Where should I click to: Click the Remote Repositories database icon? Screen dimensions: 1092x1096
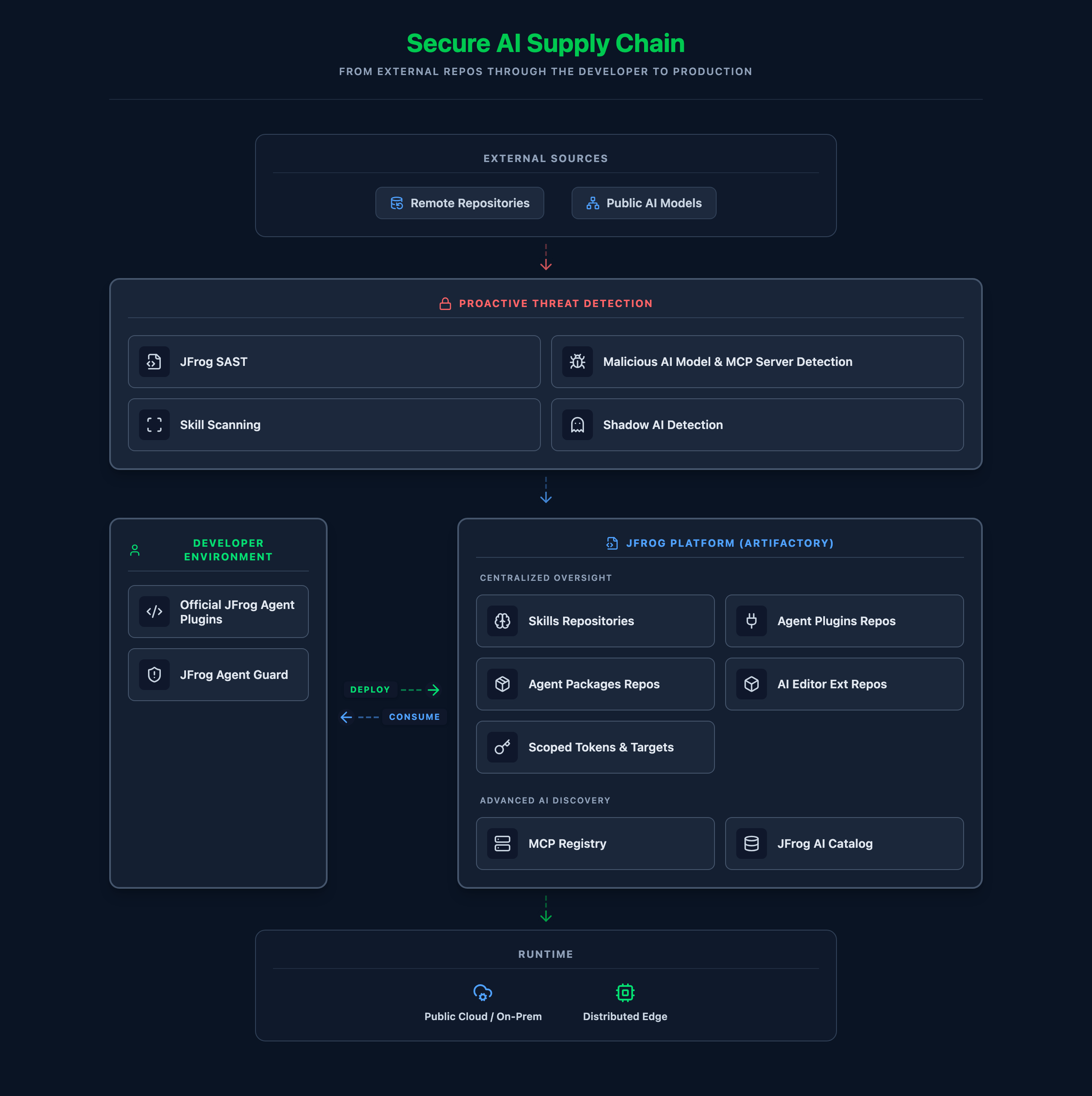[x=397, y=203]
